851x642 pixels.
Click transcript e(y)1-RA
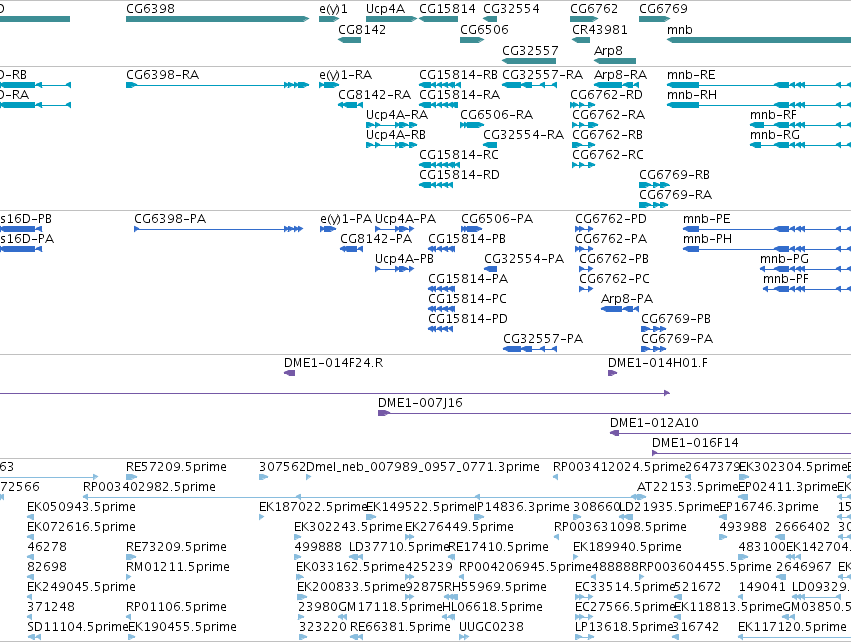tap(329, 85)
